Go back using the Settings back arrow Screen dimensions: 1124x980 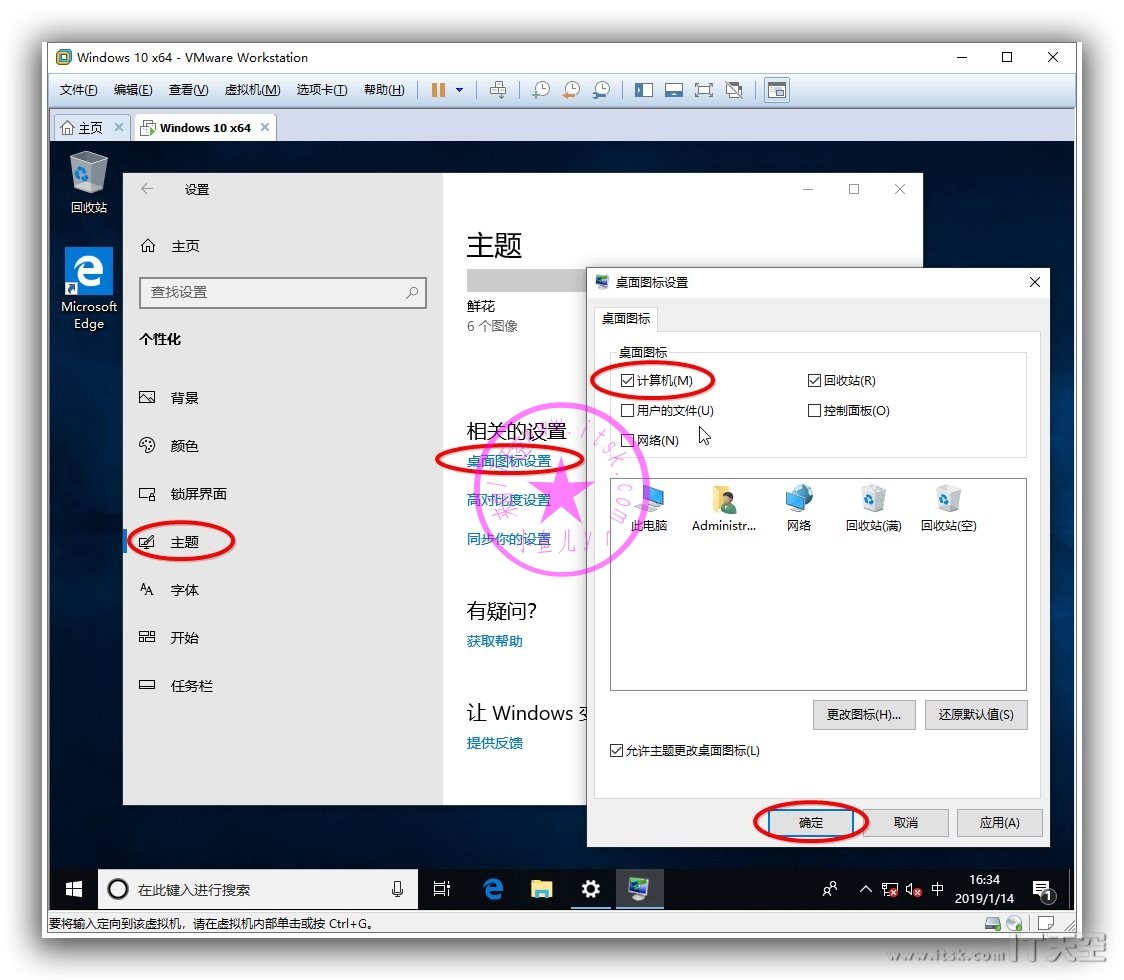click(x=147, y=189)
